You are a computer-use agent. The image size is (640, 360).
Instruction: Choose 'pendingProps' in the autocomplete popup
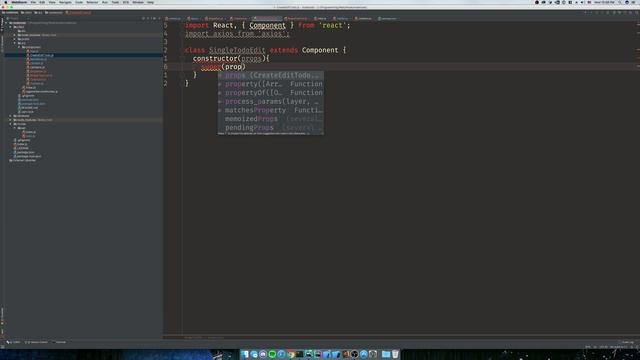(270, 127)
